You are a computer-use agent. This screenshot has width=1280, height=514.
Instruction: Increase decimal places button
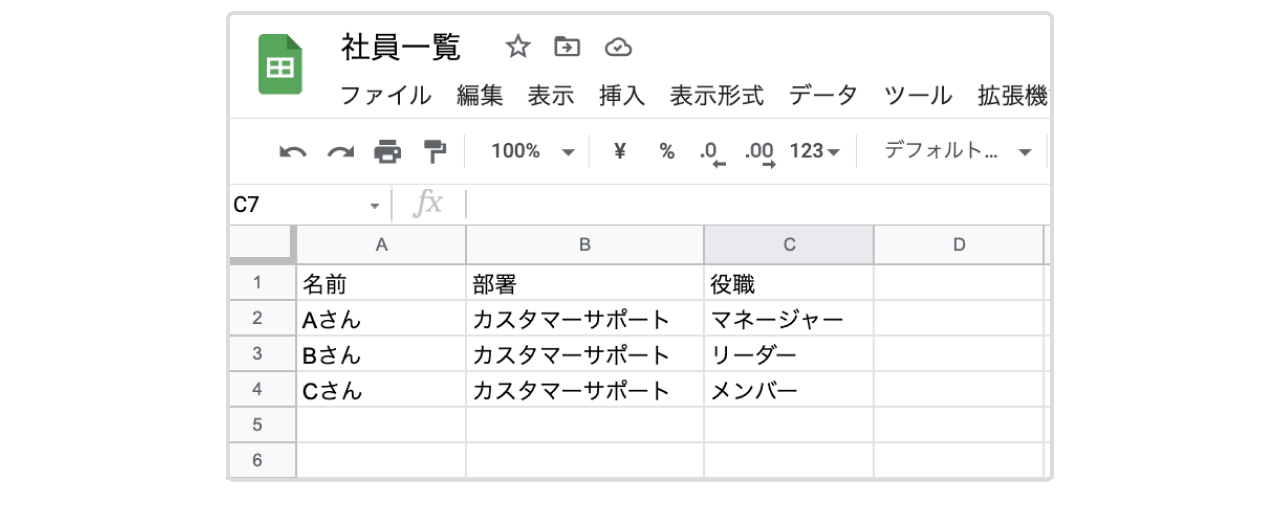coord(760,153)
